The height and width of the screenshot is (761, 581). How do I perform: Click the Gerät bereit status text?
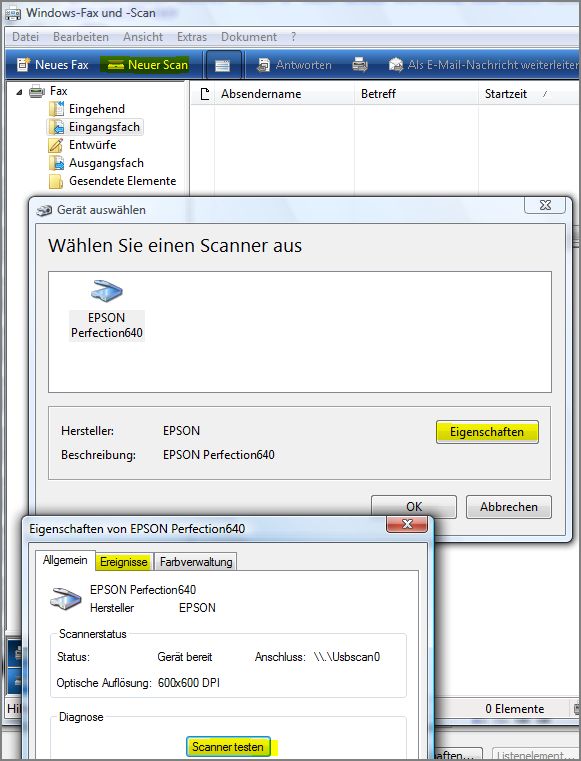[185, 657]
